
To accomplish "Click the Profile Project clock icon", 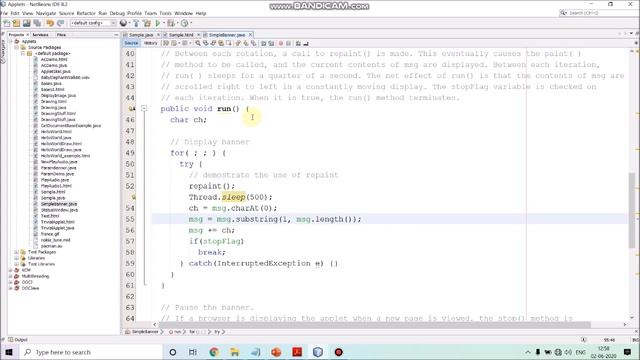I will tap(184, 23).
